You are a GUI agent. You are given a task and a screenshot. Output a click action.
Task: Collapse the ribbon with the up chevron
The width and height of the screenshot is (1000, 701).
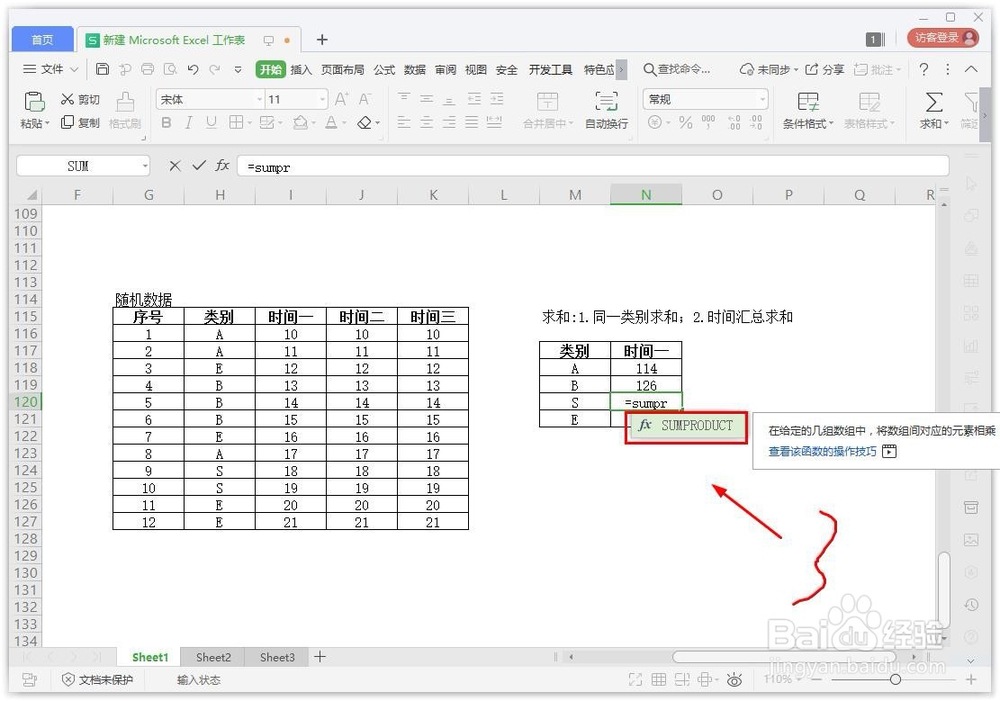pyautogui.click(x=971, y=69)
